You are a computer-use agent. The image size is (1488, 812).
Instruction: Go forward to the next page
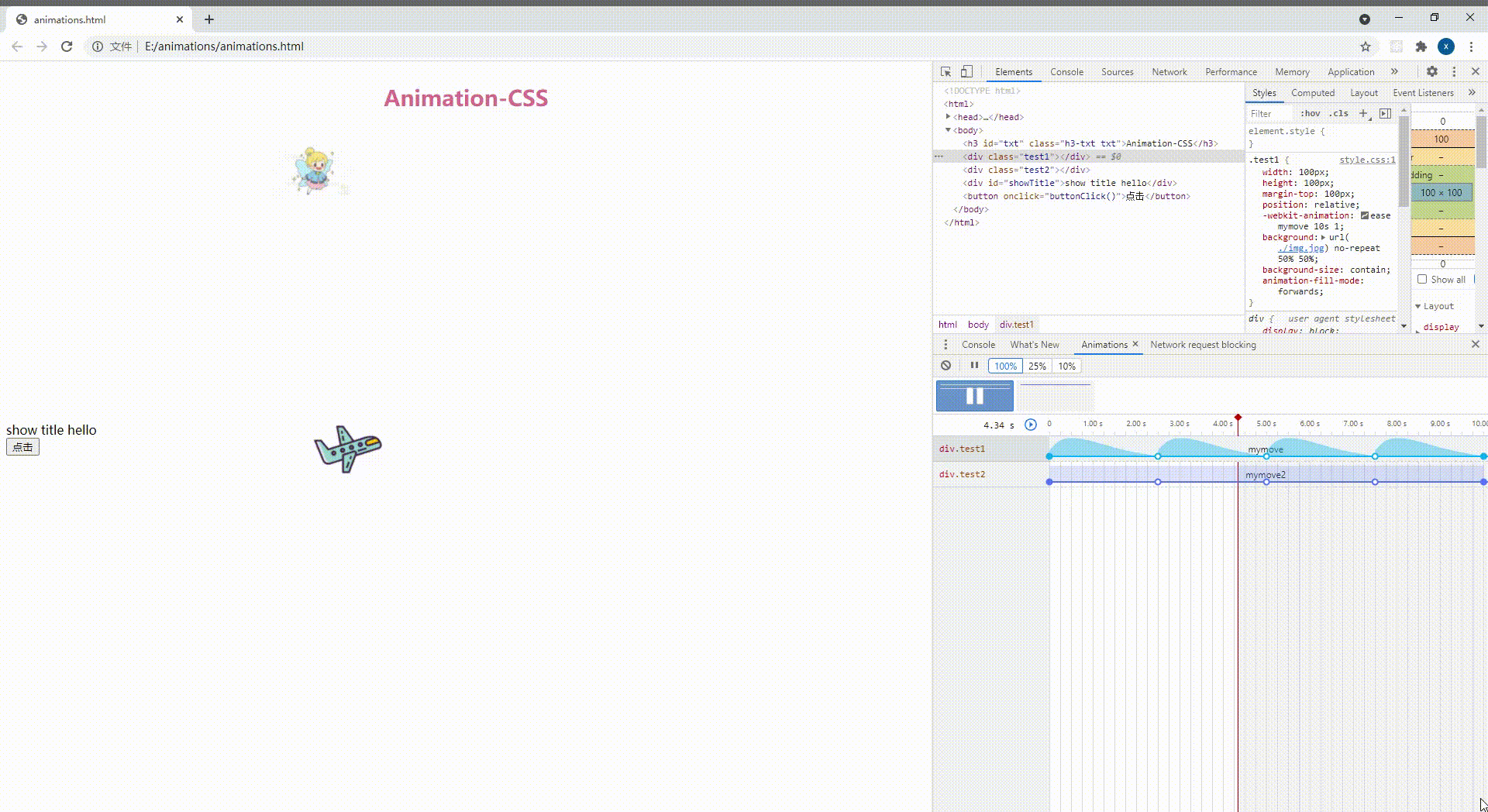(42, 46)
